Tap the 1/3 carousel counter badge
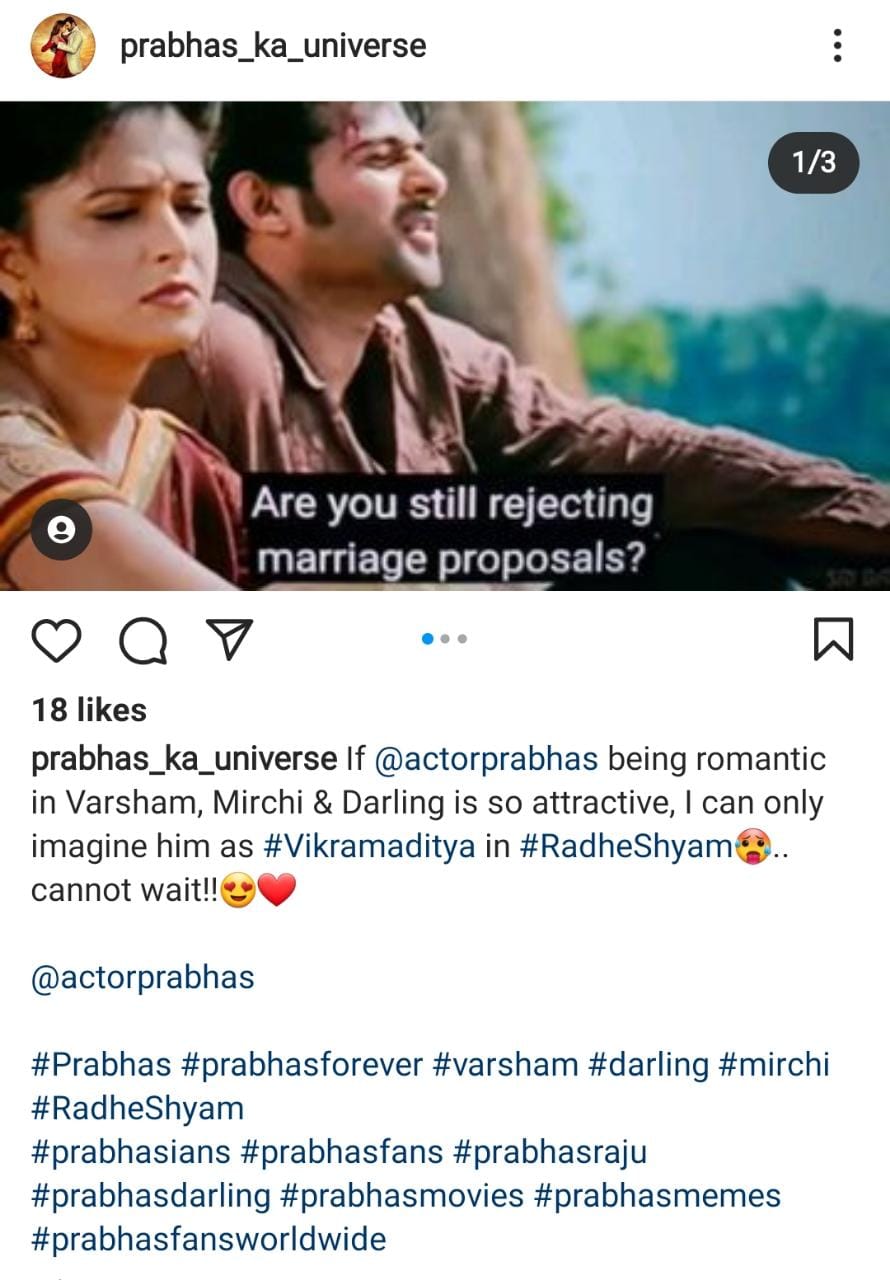890x1280 pixels. pos(813,162)
